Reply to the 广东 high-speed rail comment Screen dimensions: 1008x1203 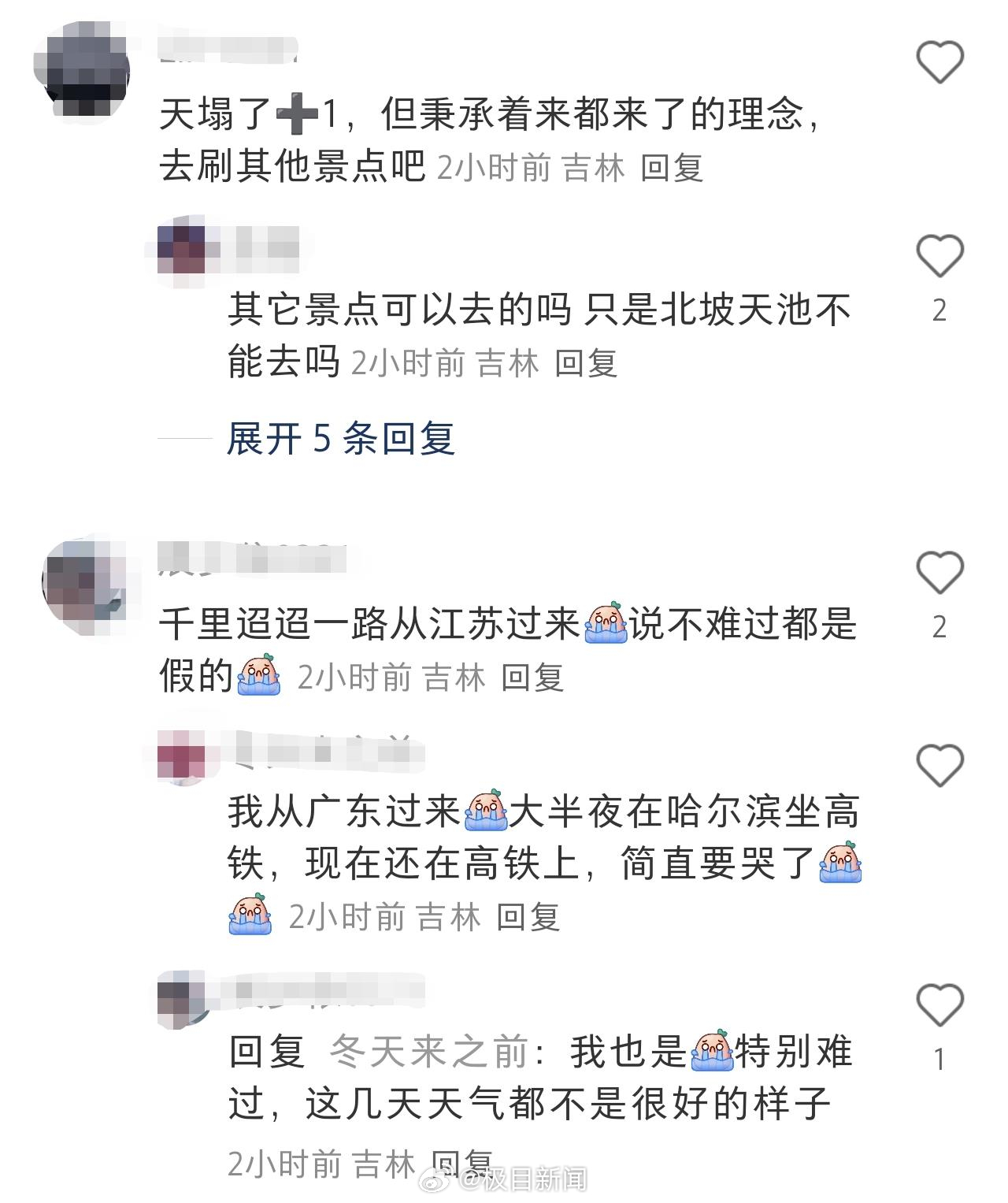click(x=528, y=917)
